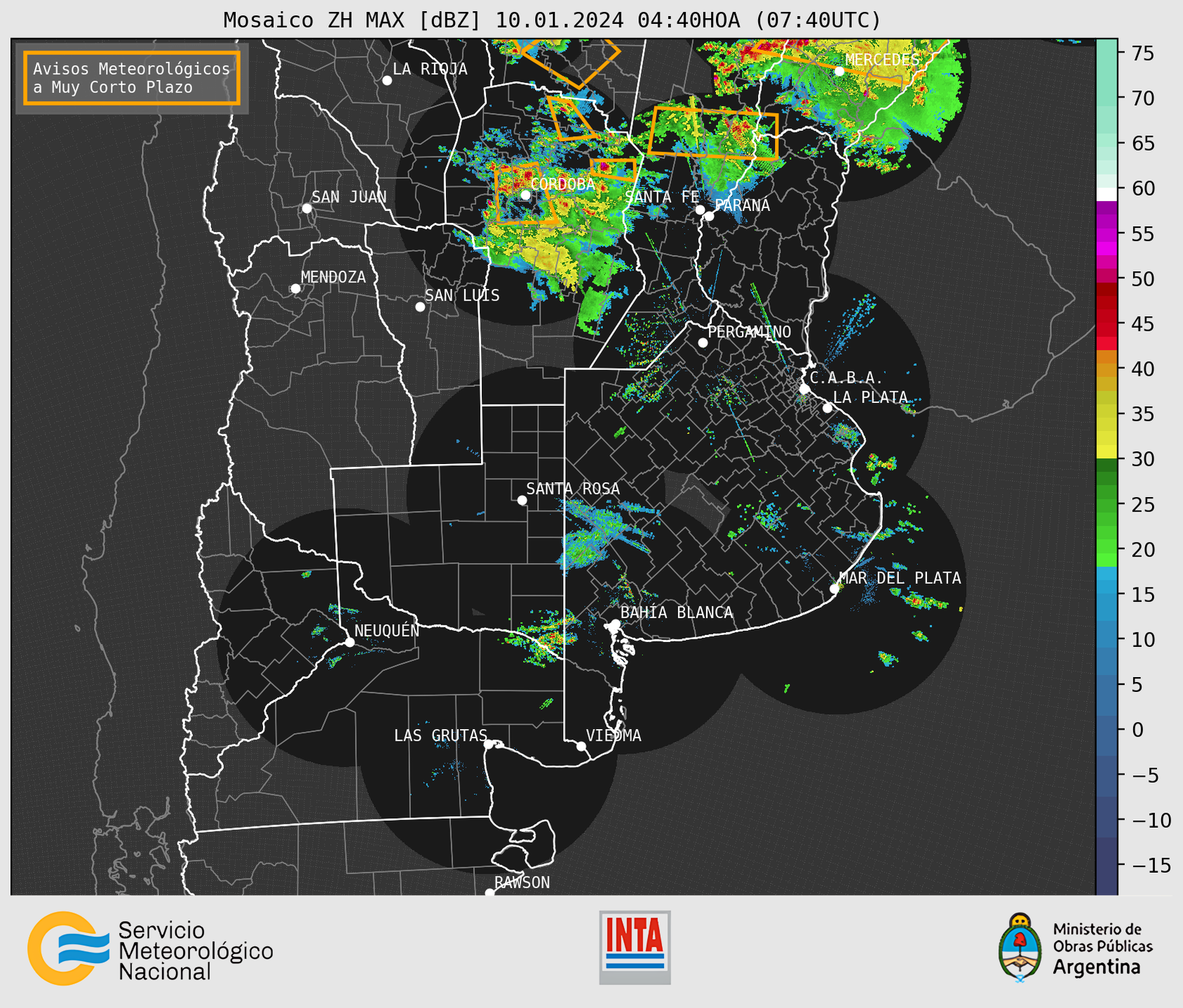Click the magenta 55 dBZ band on color scale
The width and height of the screenshot is (1183, 1008).
(x=1107, y=233)
